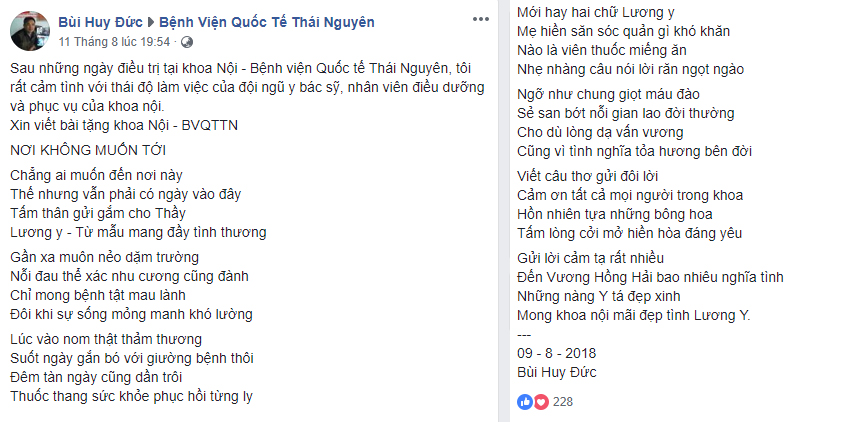Click the line 'Lúc vào nom thật thảm thương'

107,339
